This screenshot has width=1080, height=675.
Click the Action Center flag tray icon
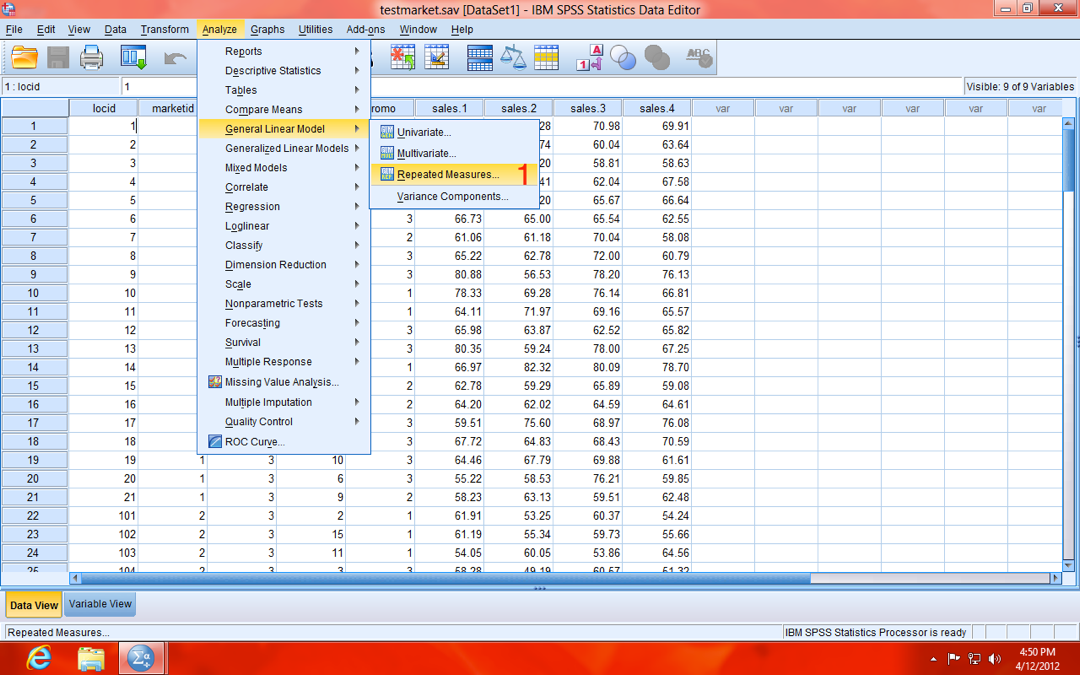[x=953, y=658]
